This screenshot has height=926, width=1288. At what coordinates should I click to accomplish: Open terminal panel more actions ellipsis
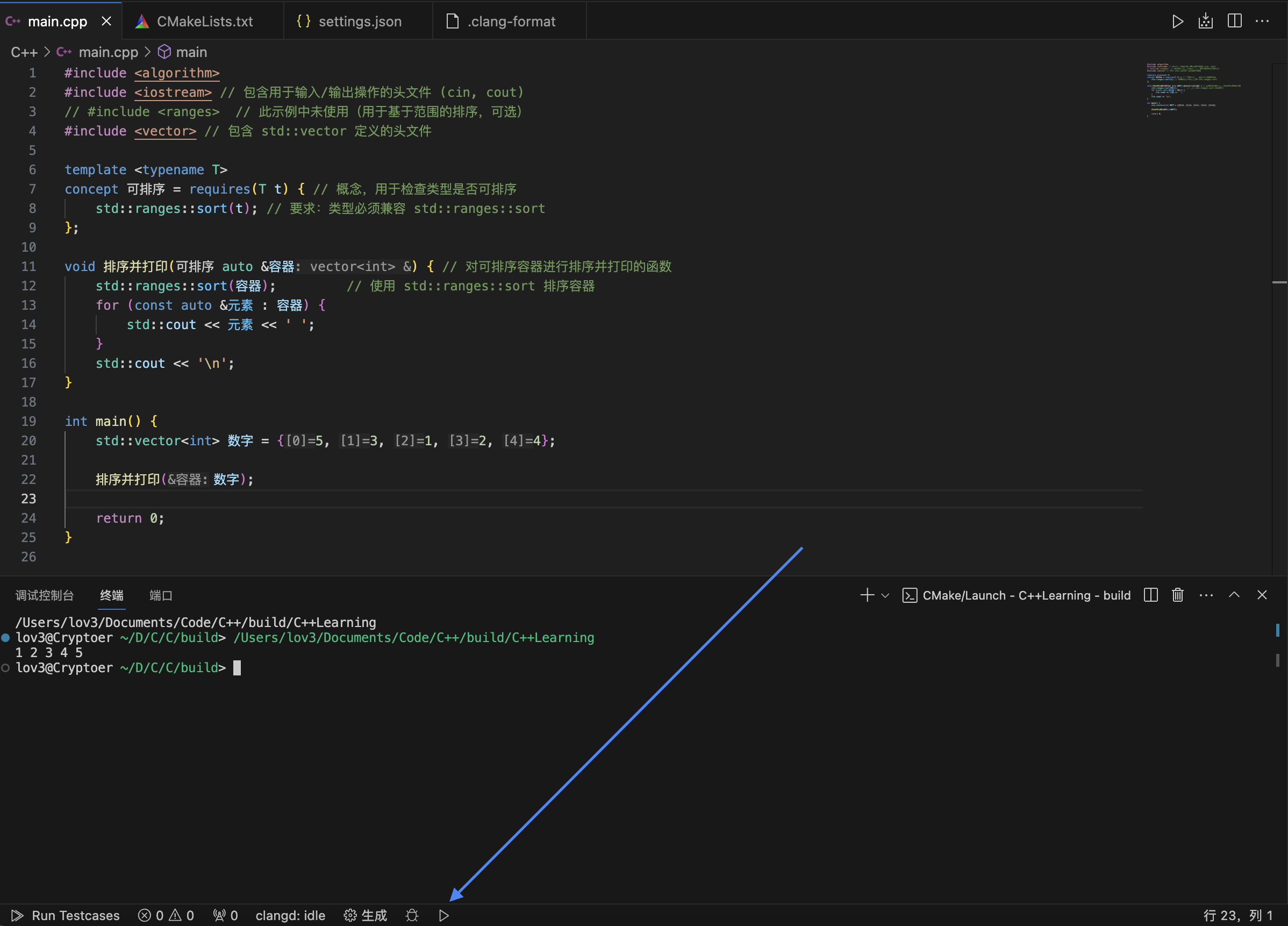1206,595
